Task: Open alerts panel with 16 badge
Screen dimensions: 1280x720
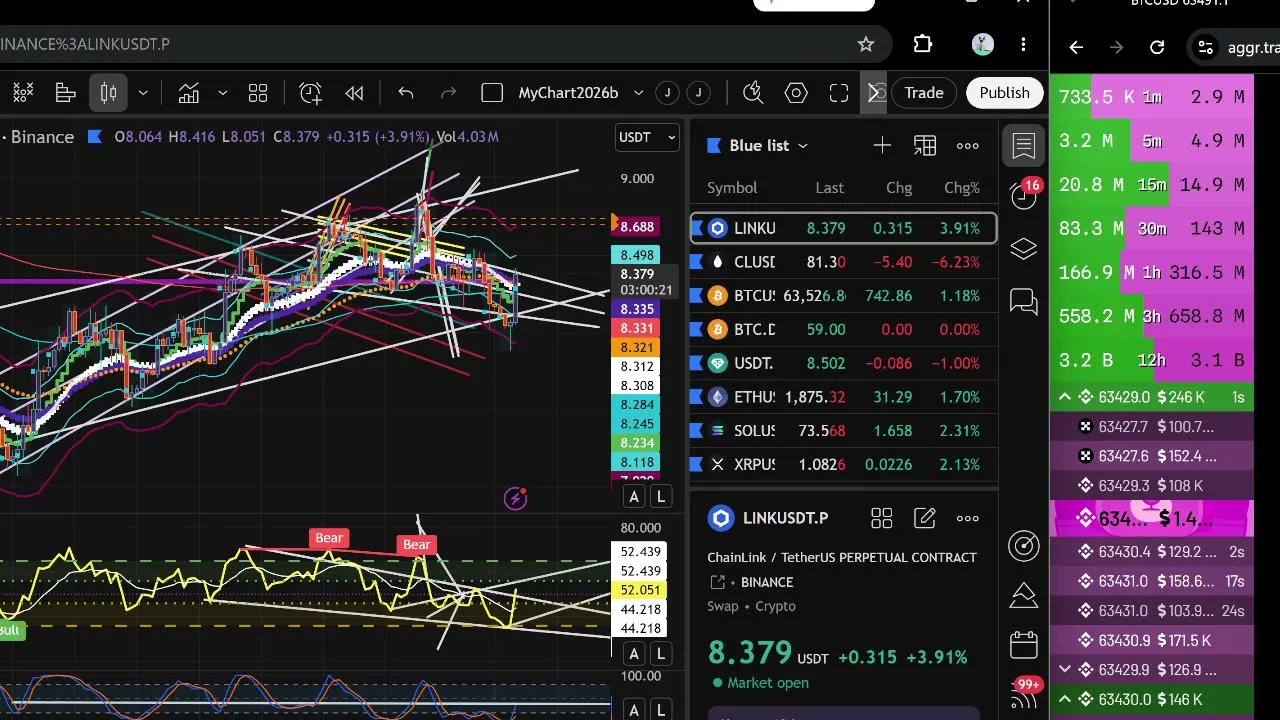Action: (x=1024, y=194)
